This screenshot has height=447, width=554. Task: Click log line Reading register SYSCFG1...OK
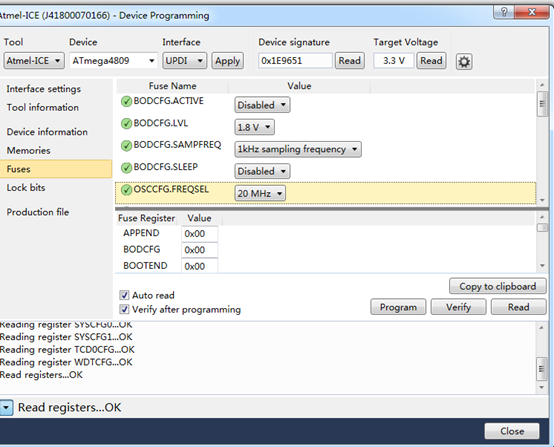[66, 337]
